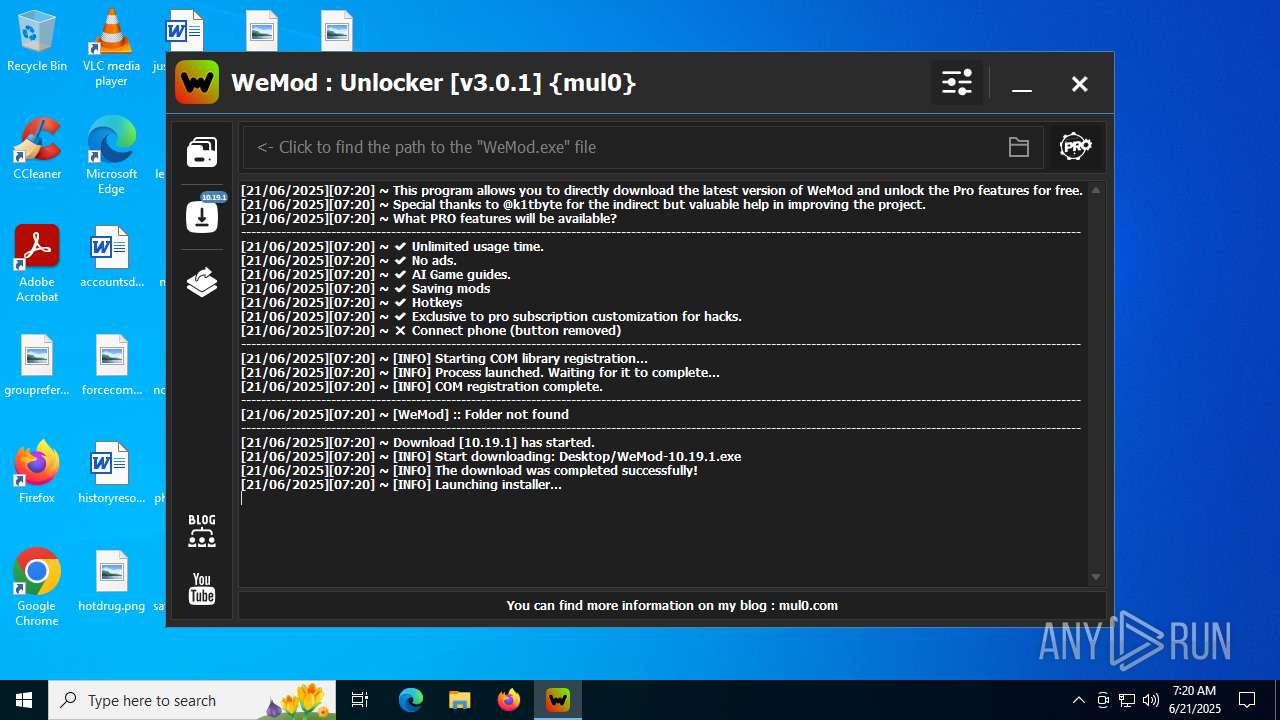Select the Google Chrome desktop shortcut
Image resolution: width=1280 pixels, height=720 pixels.
(37, 588)
